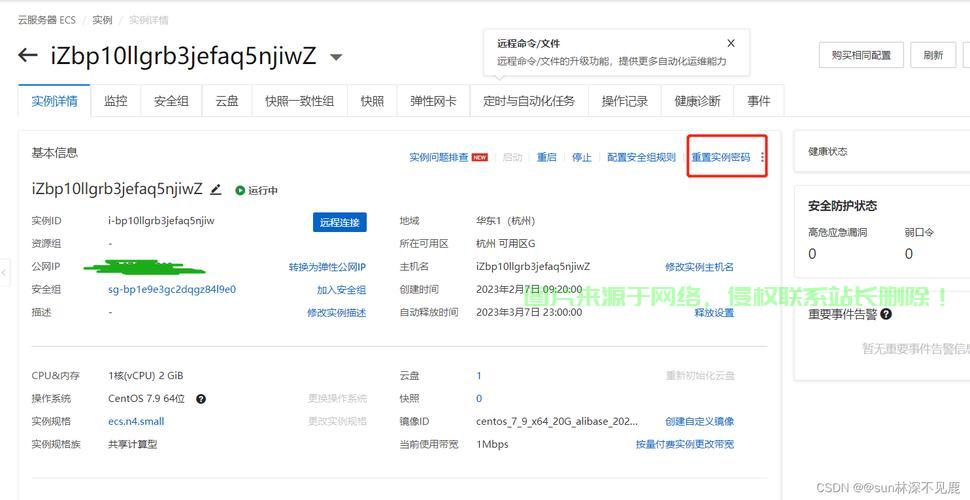Click the 加入安全组 link
Viewport: 970px width, 500px height.
click(341, 290)
